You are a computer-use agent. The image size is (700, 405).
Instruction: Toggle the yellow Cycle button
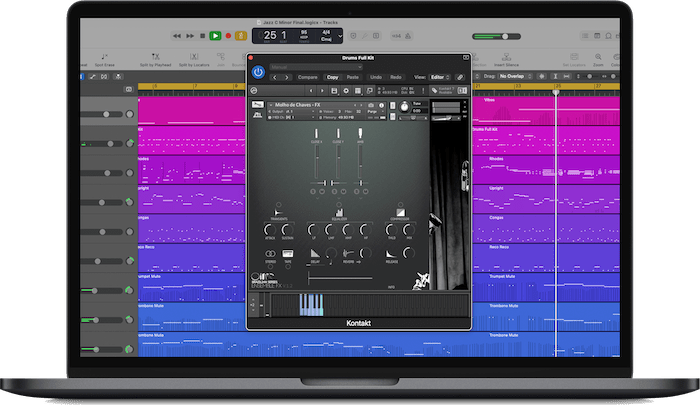(x=241, y=36)
